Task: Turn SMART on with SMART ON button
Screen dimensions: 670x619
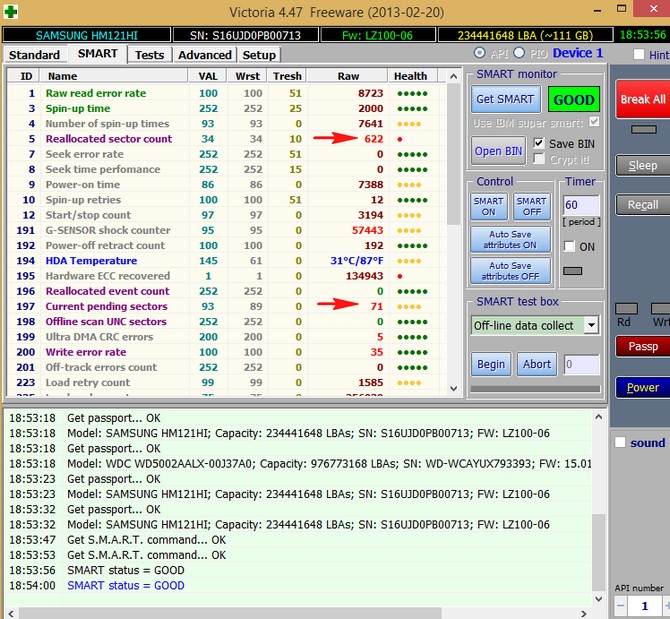Action: pyautogui.click(x=488, y=206)
